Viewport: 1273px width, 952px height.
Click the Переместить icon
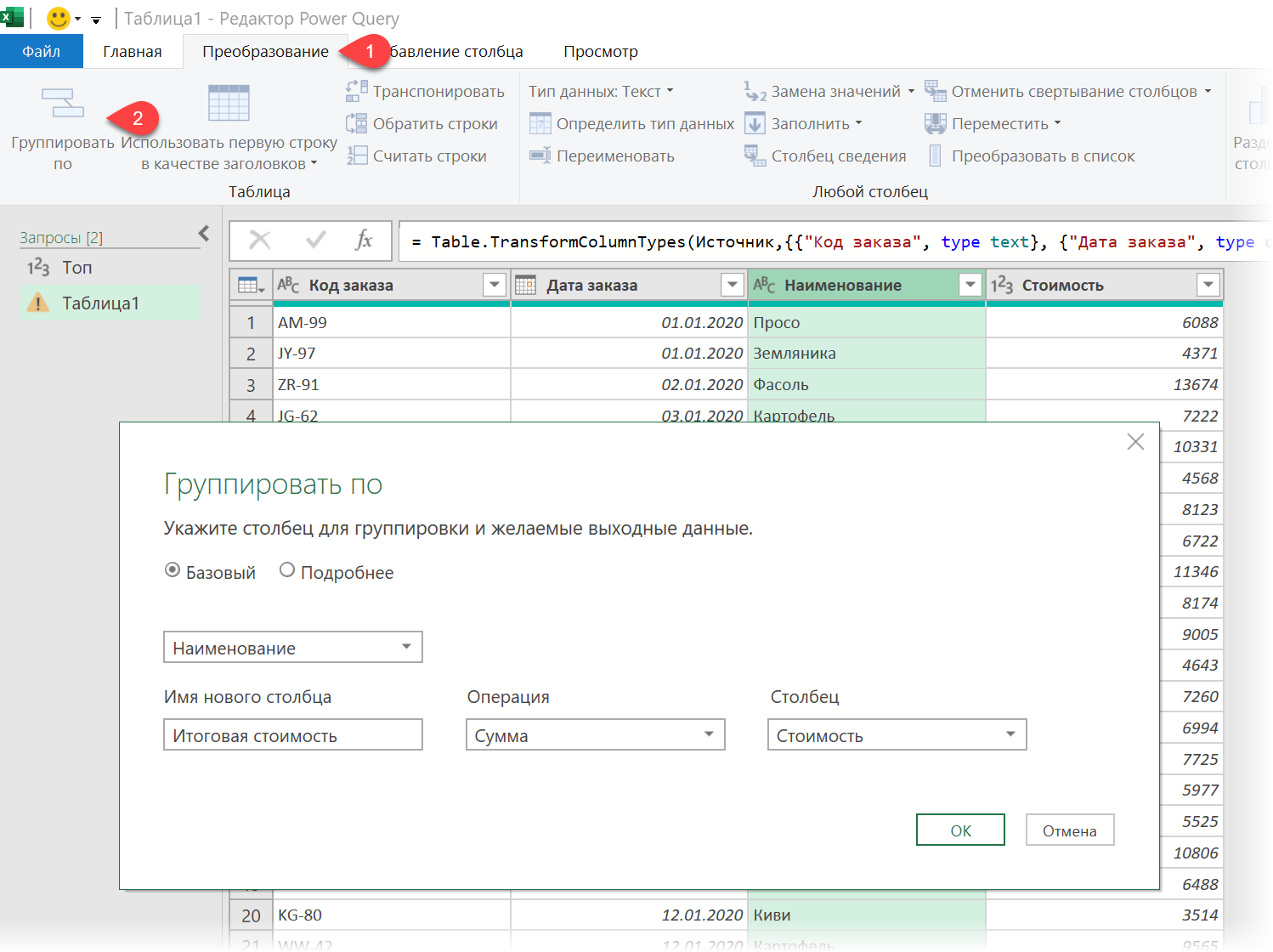(x=936, y=123)
